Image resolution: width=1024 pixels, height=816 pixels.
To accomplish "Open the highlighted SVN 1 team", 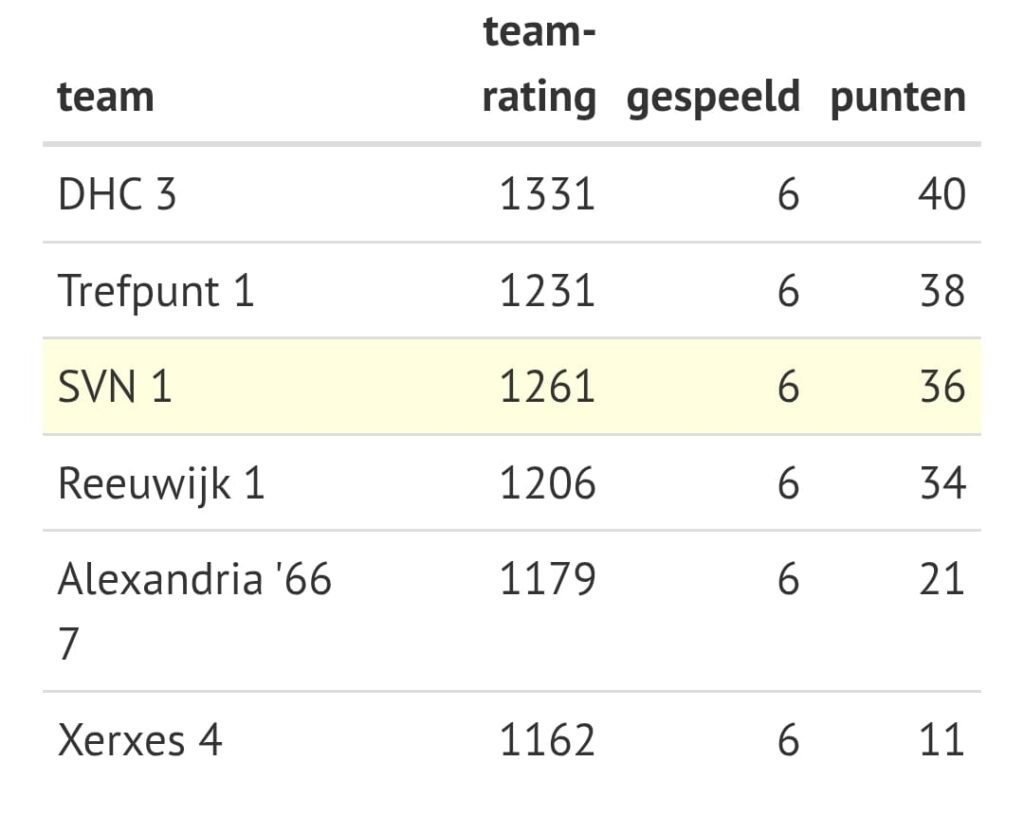I will pos(115,387).
